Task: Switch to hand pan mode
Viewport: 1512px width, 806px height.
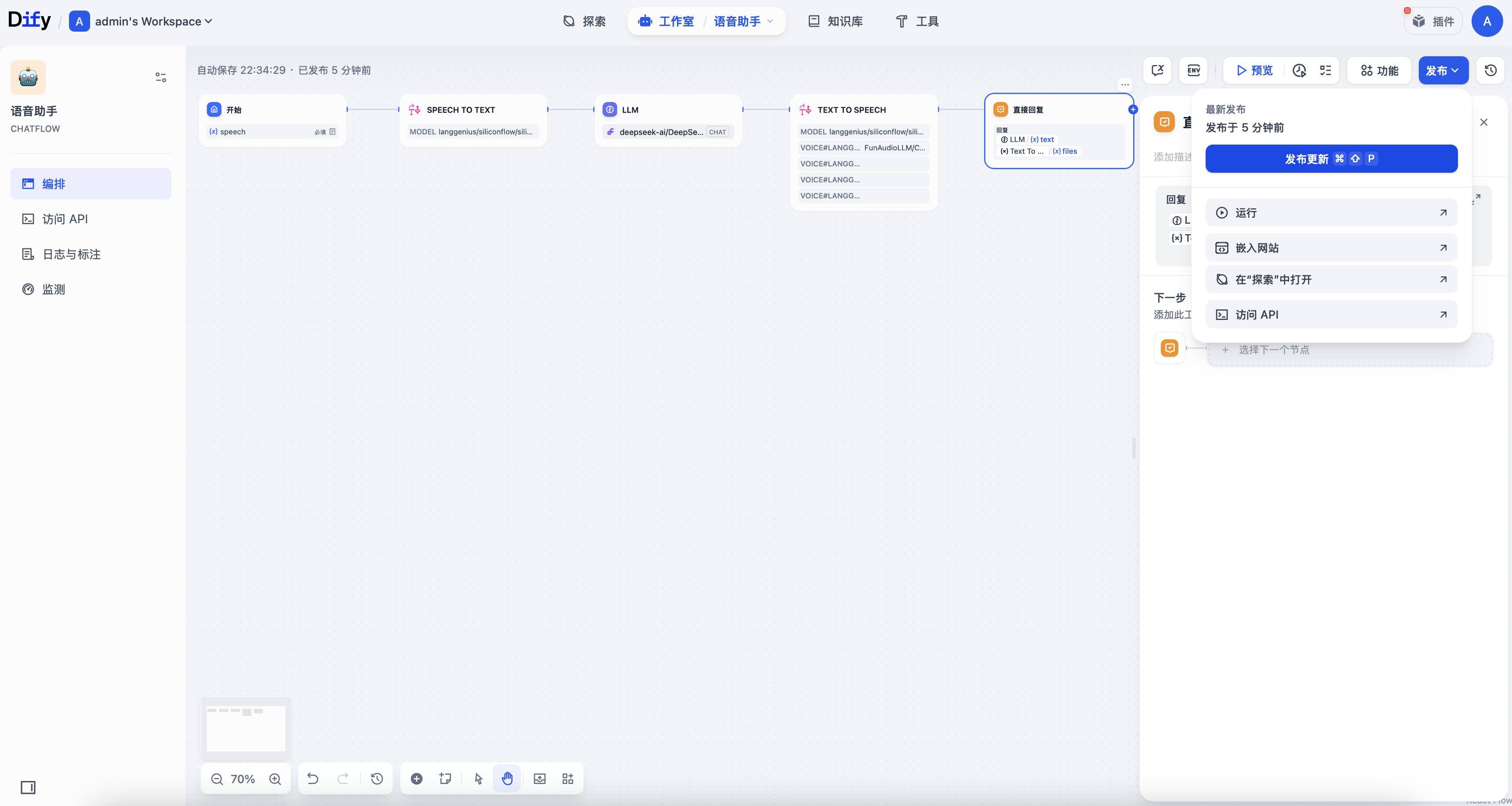Action: [507, 779]
